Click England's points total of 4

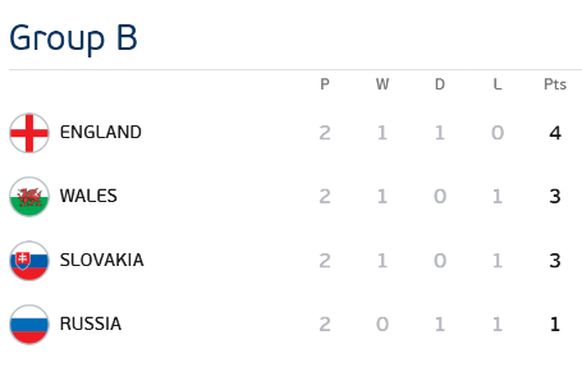point(555,133)
